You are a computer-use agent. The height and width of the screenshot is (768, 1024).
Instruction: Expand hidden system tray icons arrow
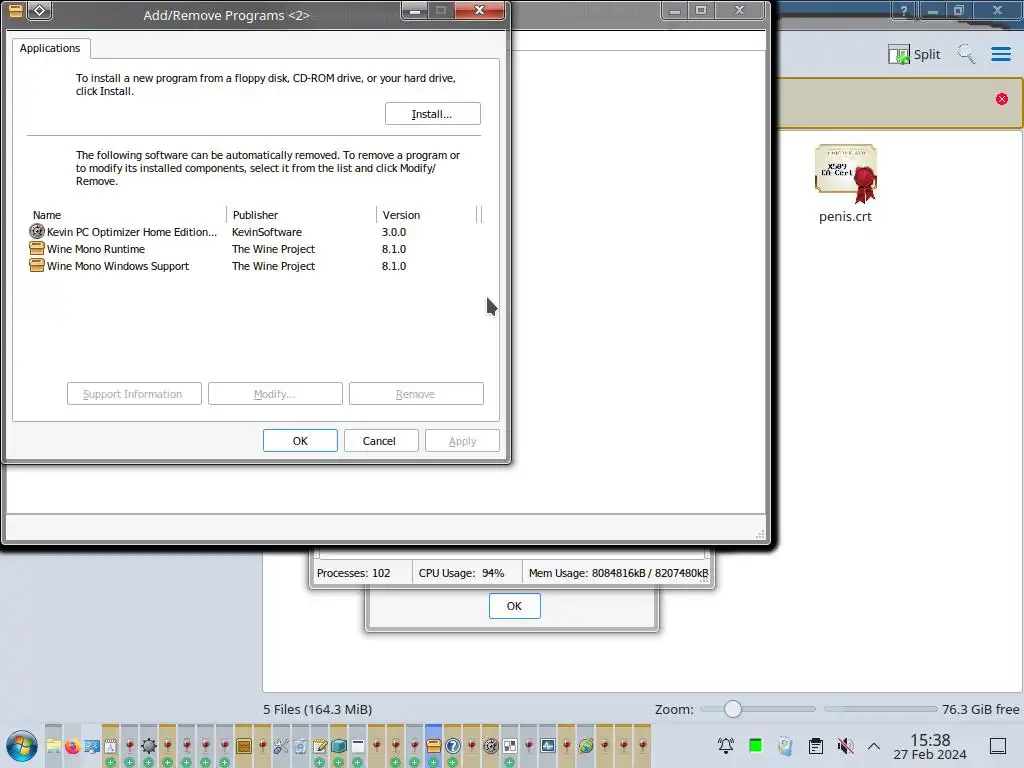coord(874,746)
